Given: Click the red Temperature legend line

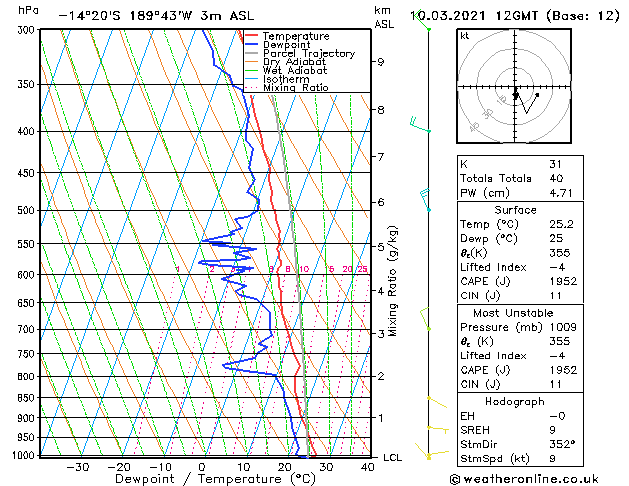Looking at the screenshot, I should [252, 36].
